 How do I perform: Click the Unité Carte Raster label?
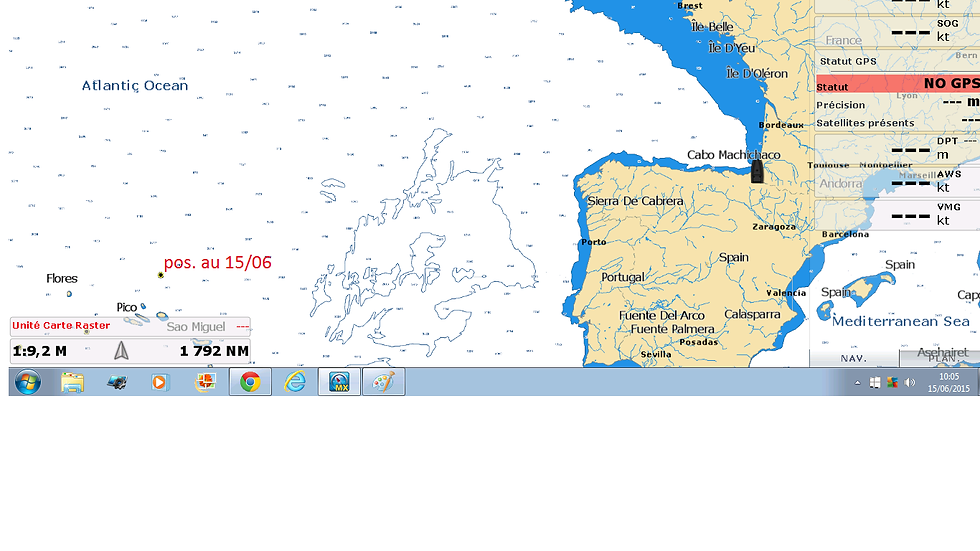click(61, 325)
